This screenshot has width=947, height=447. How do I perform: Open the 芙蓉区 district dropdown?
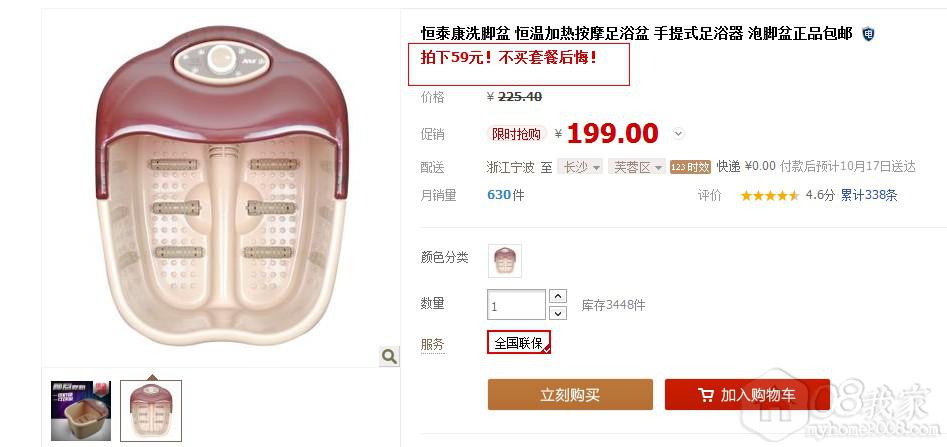637,167
